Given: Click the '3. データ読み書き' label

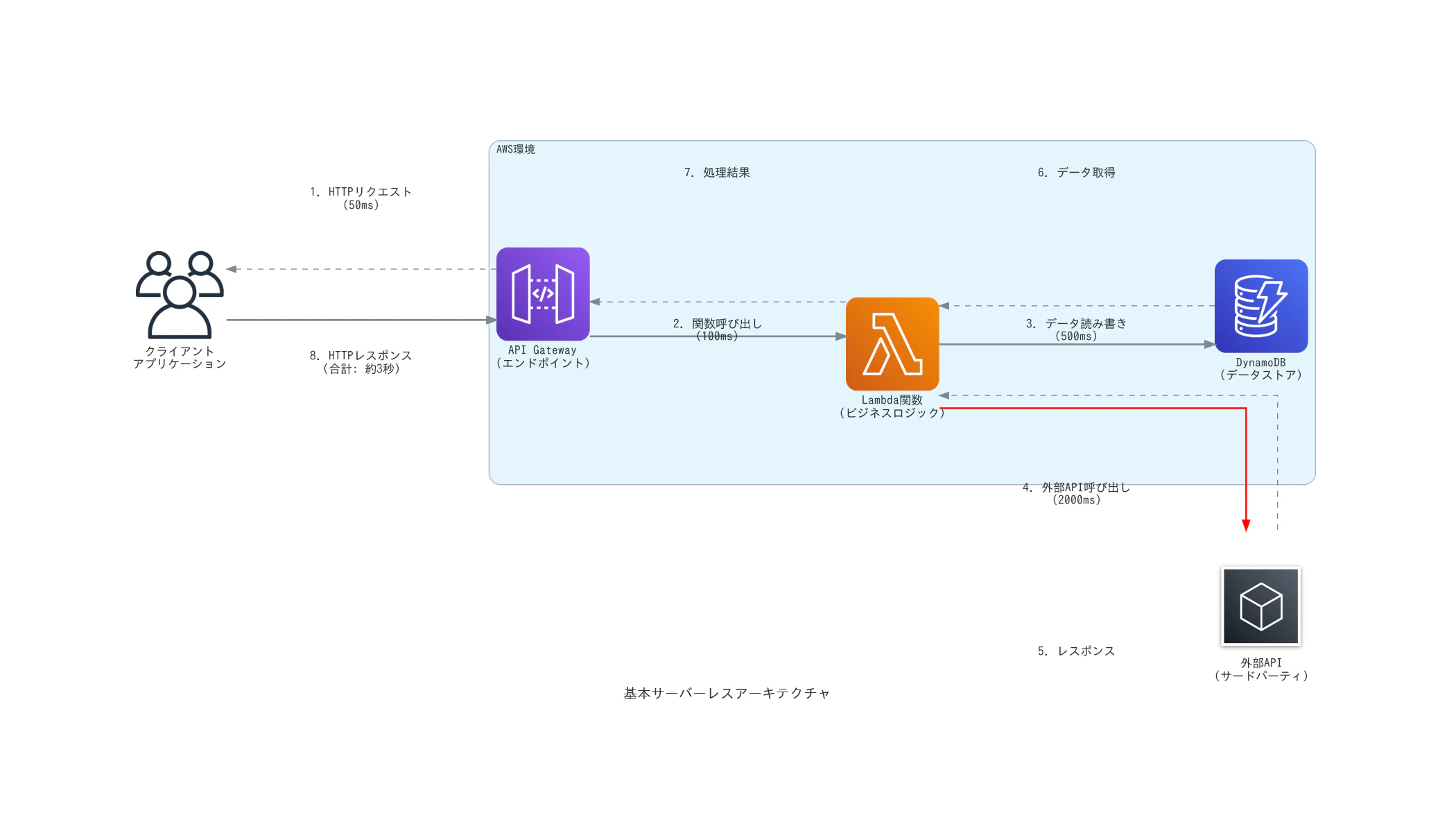Looking at the screenshot, I should [x=1077, y=329].
